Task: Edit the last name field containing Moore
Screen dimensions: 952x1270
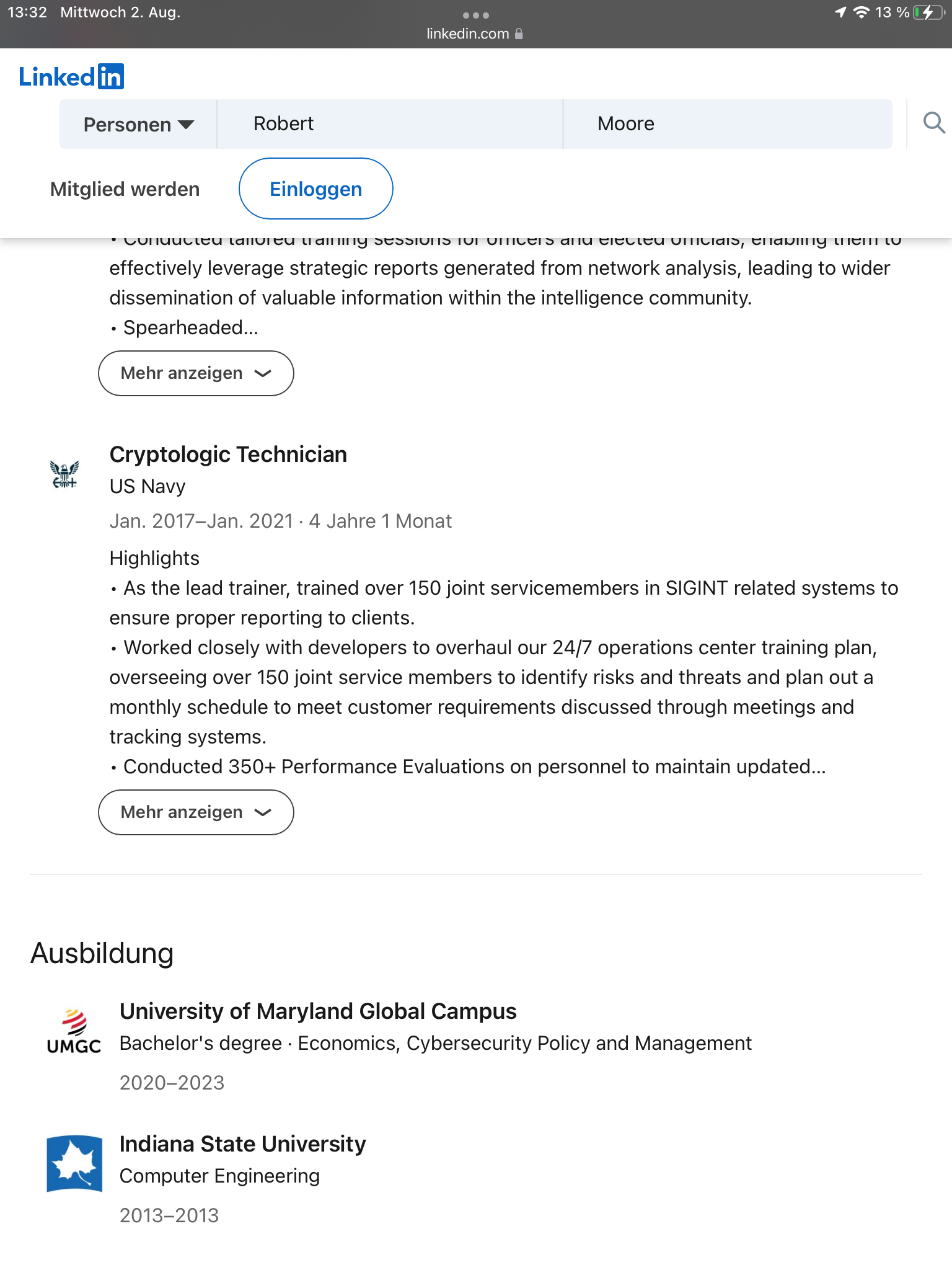Action: point(727,124)
